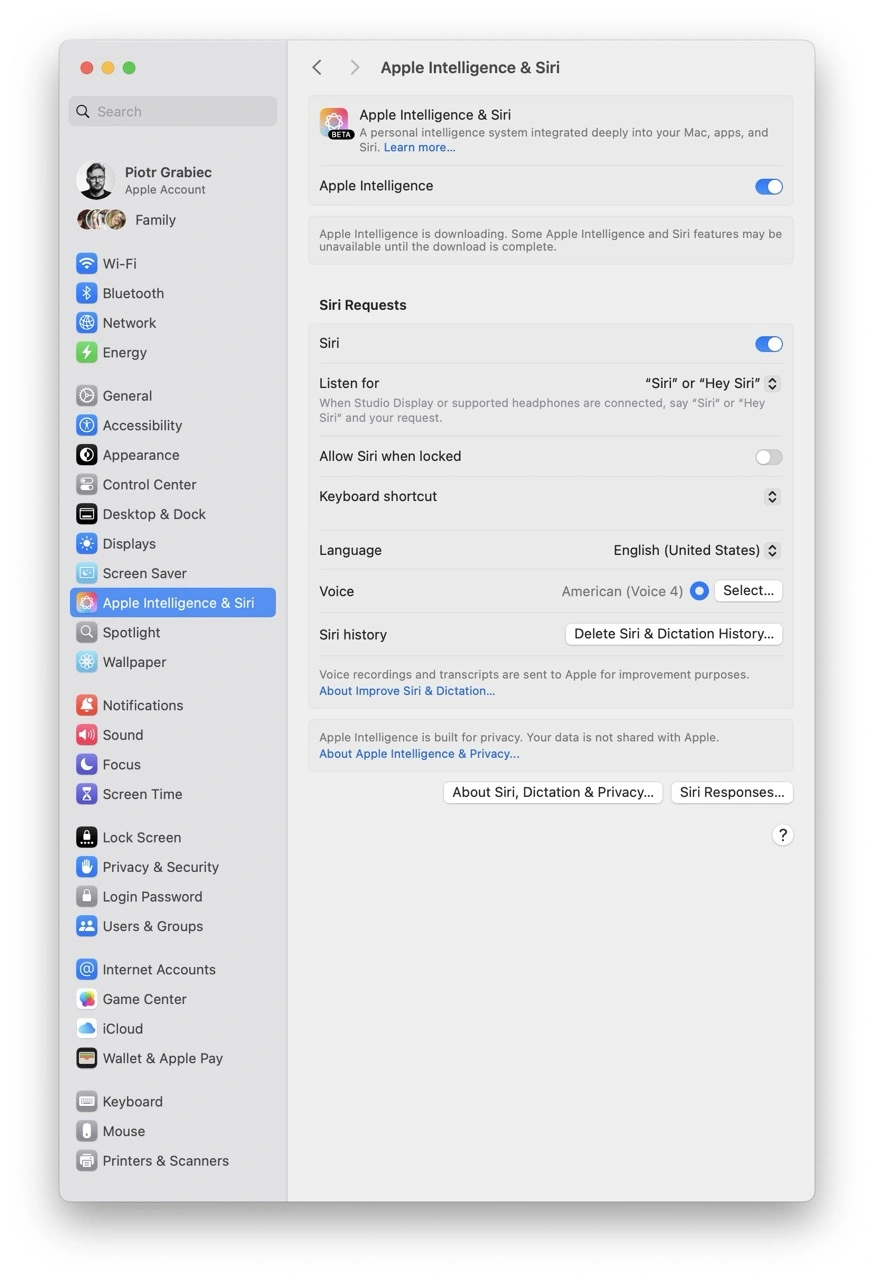Open Wi-Fi settings icon in sidebar
The image size is (874, 1280).
point(87,264)
